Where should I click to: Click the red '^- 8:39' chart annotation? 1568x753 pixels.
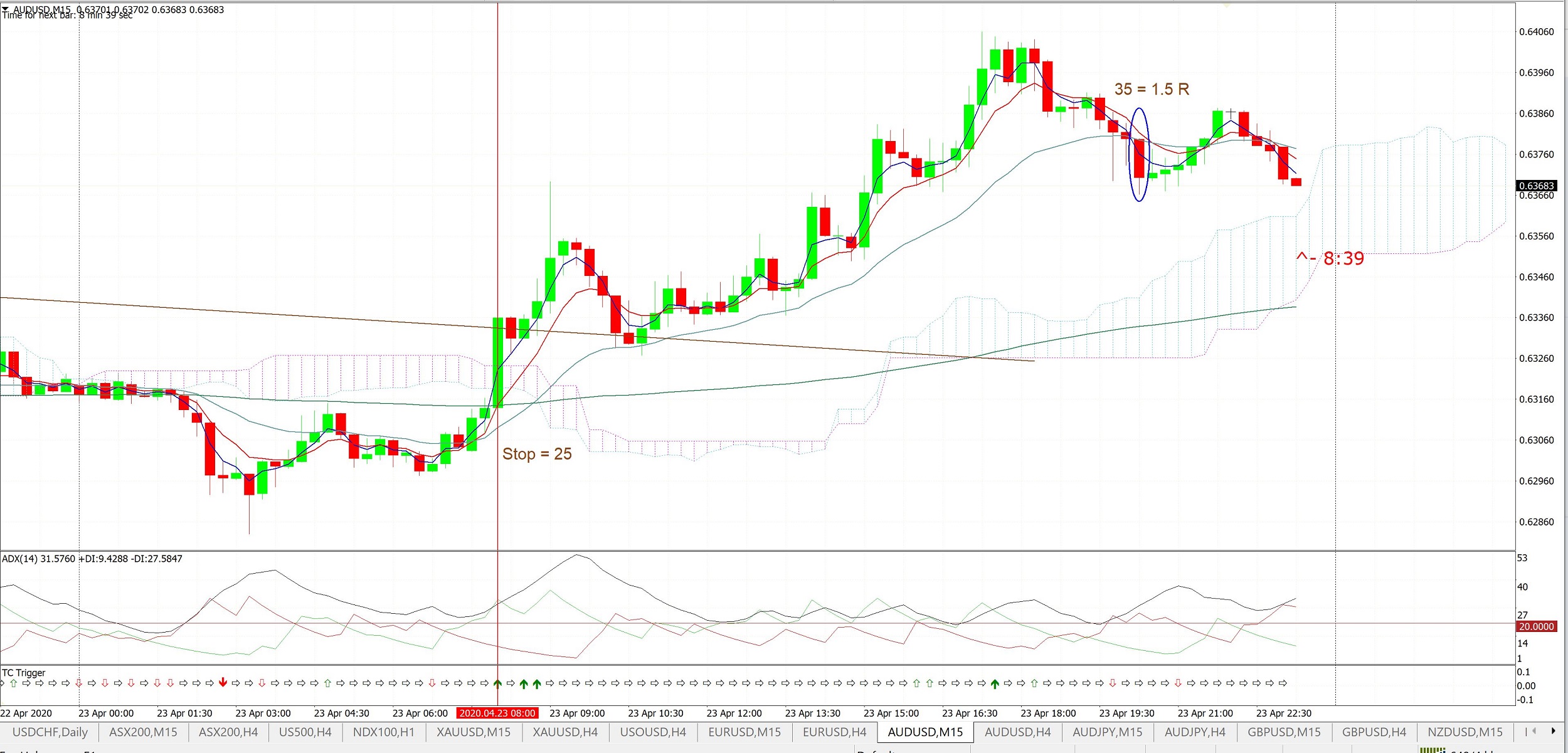tap(1330, 258)
